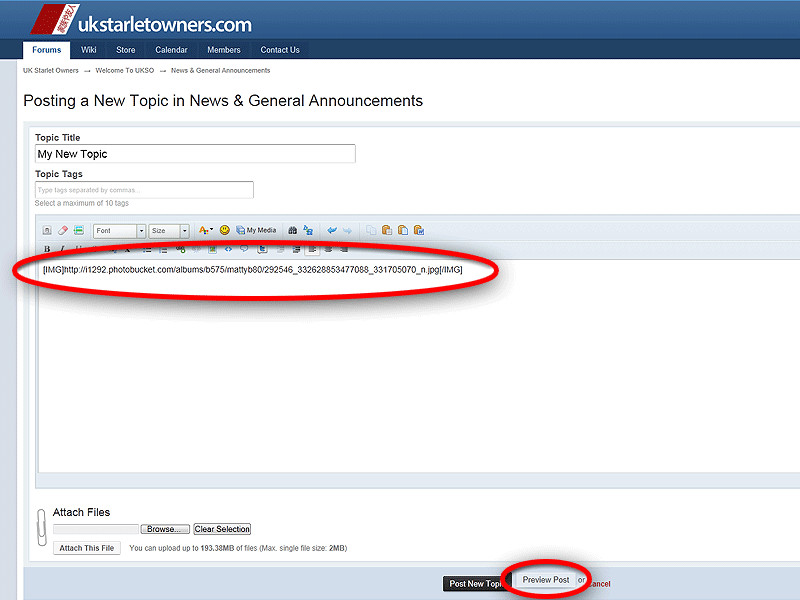Go to UK Starlet Owners breadcrumb
This screenshot has height=600, width=800.
[x=51, y=70]
